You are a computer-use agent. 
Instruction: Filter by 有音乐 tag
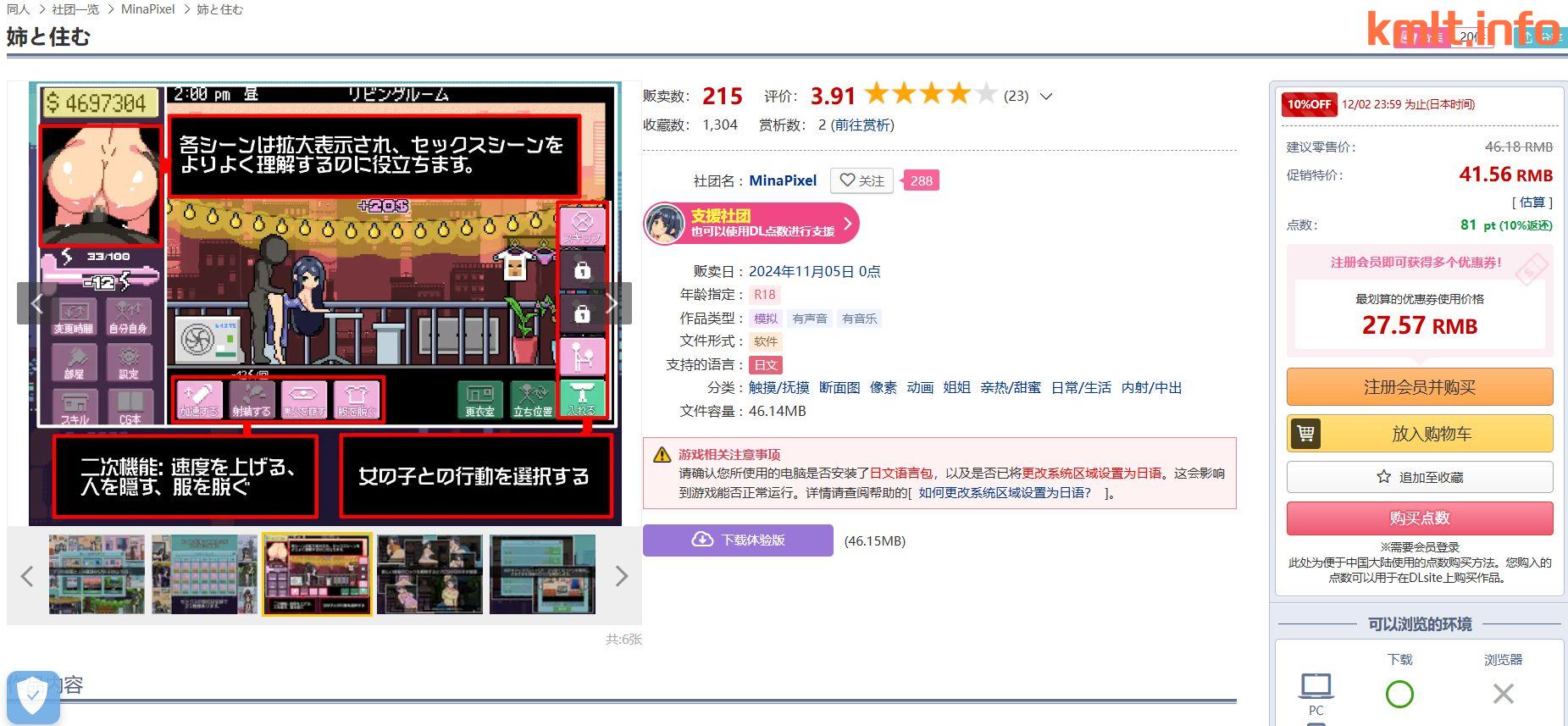tap(860, 319)
